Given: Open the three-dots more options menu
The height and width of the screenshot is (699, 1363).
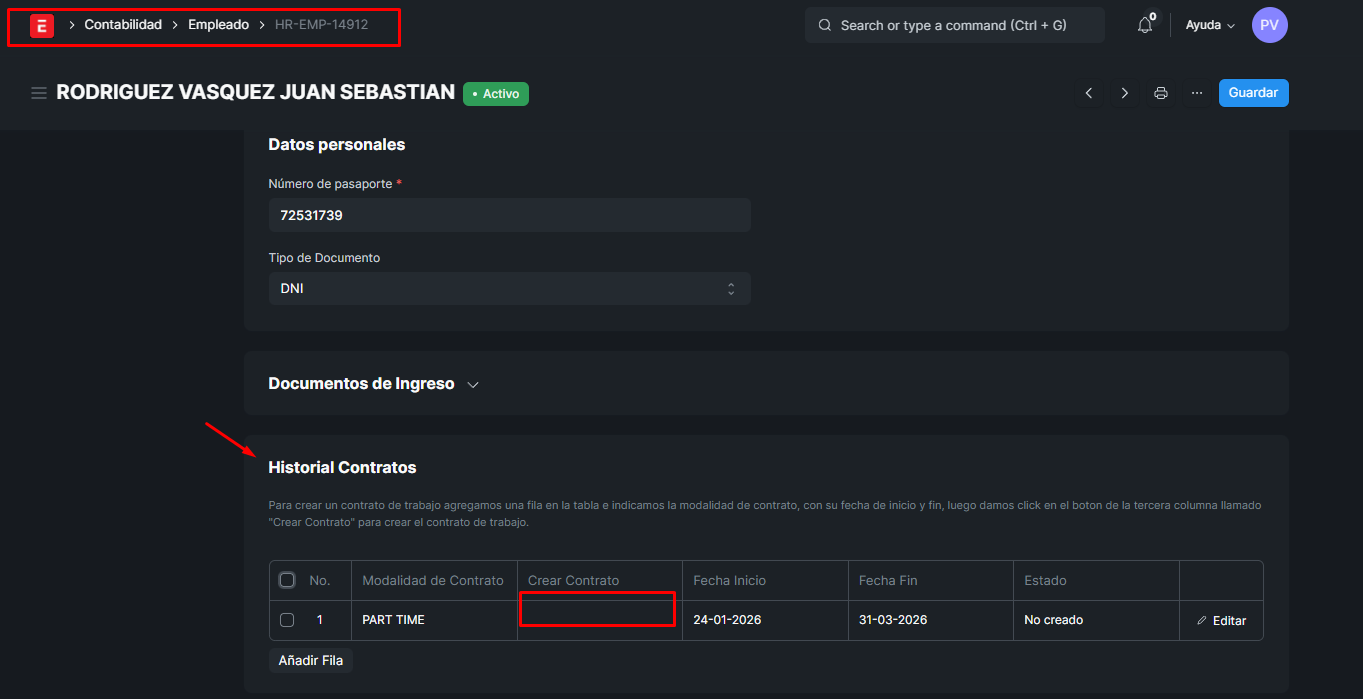Looking at the screenshot, I should point(1197,93).
